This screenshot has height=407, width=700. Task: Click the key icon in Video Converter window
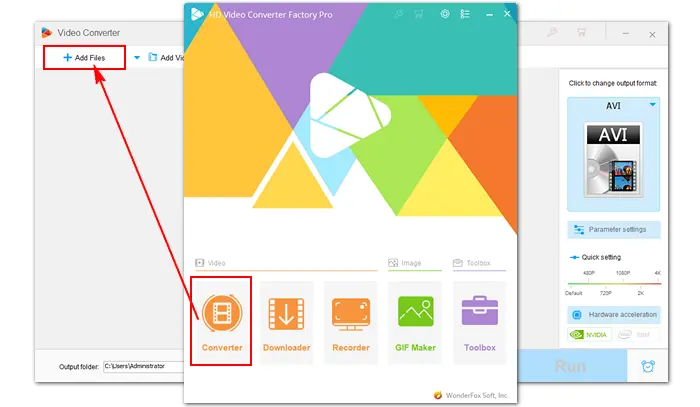pos(553,32)
